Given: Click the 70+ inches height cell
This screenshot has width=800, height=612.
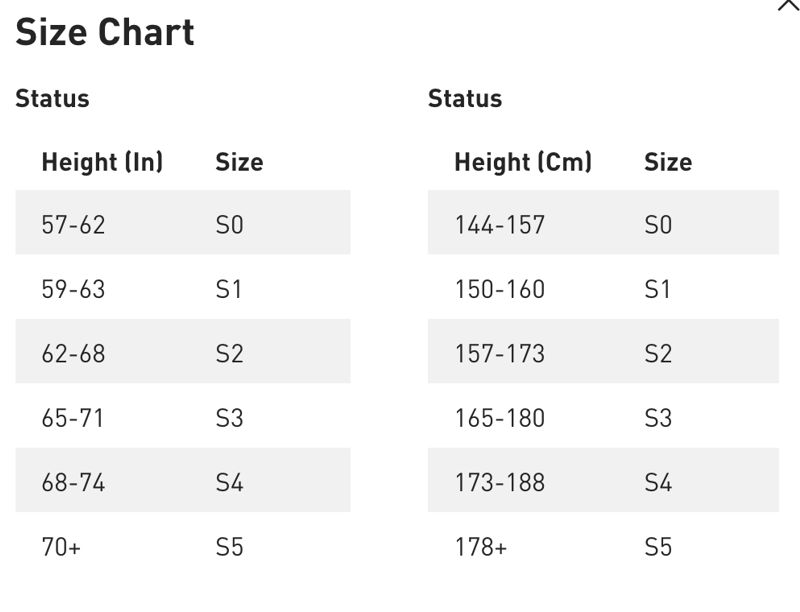Looking at the screenshot, I should (61, 547).
